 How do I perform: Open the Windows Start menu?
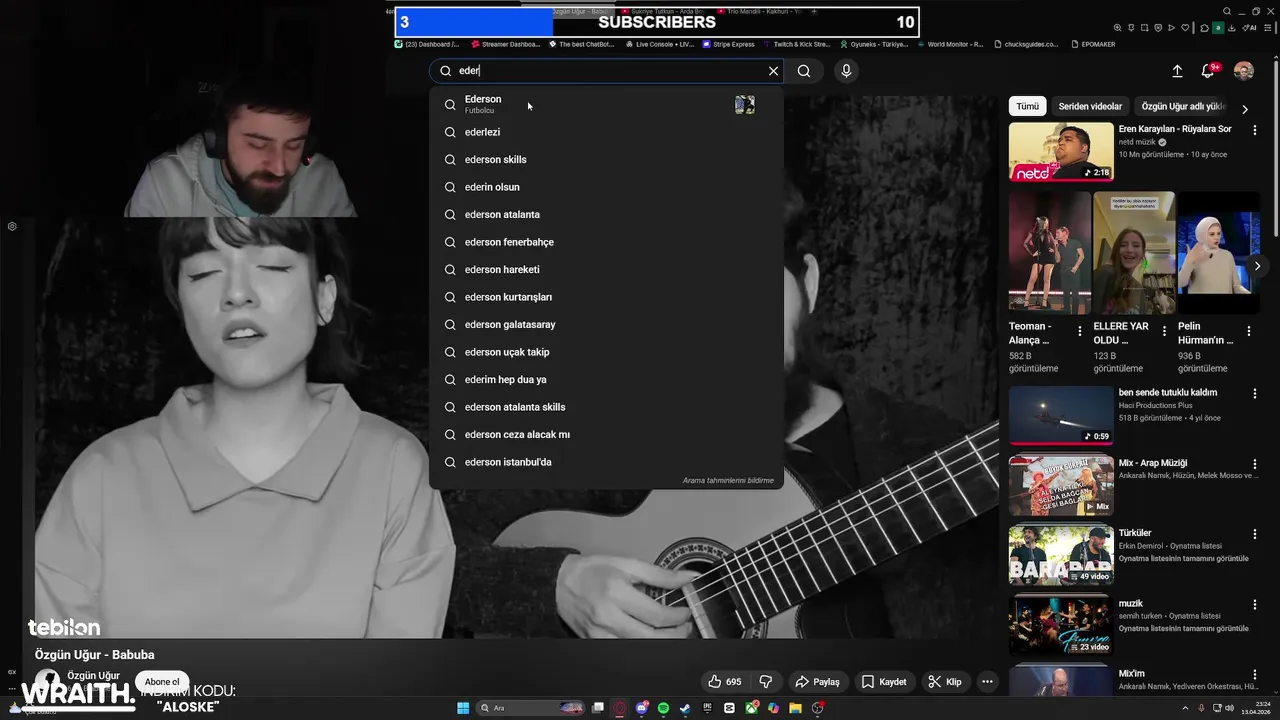[463, 708]
